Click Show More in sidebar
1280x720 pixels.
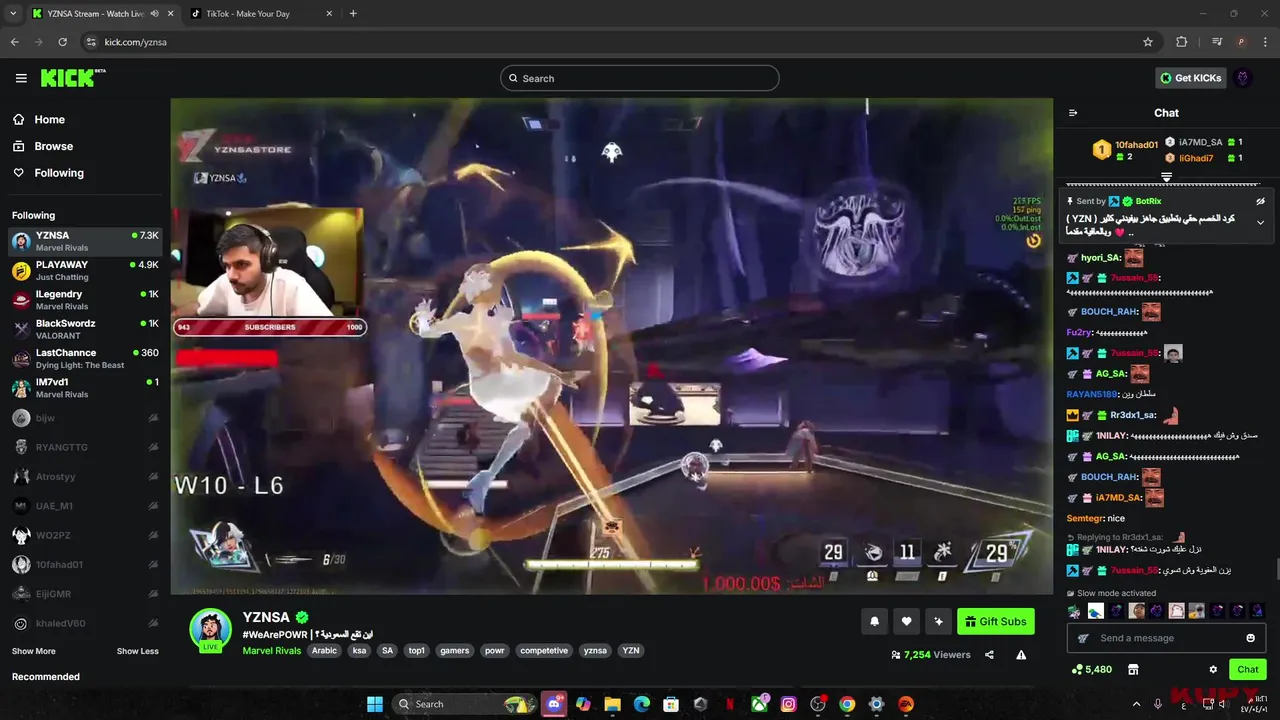click(33, 651)
